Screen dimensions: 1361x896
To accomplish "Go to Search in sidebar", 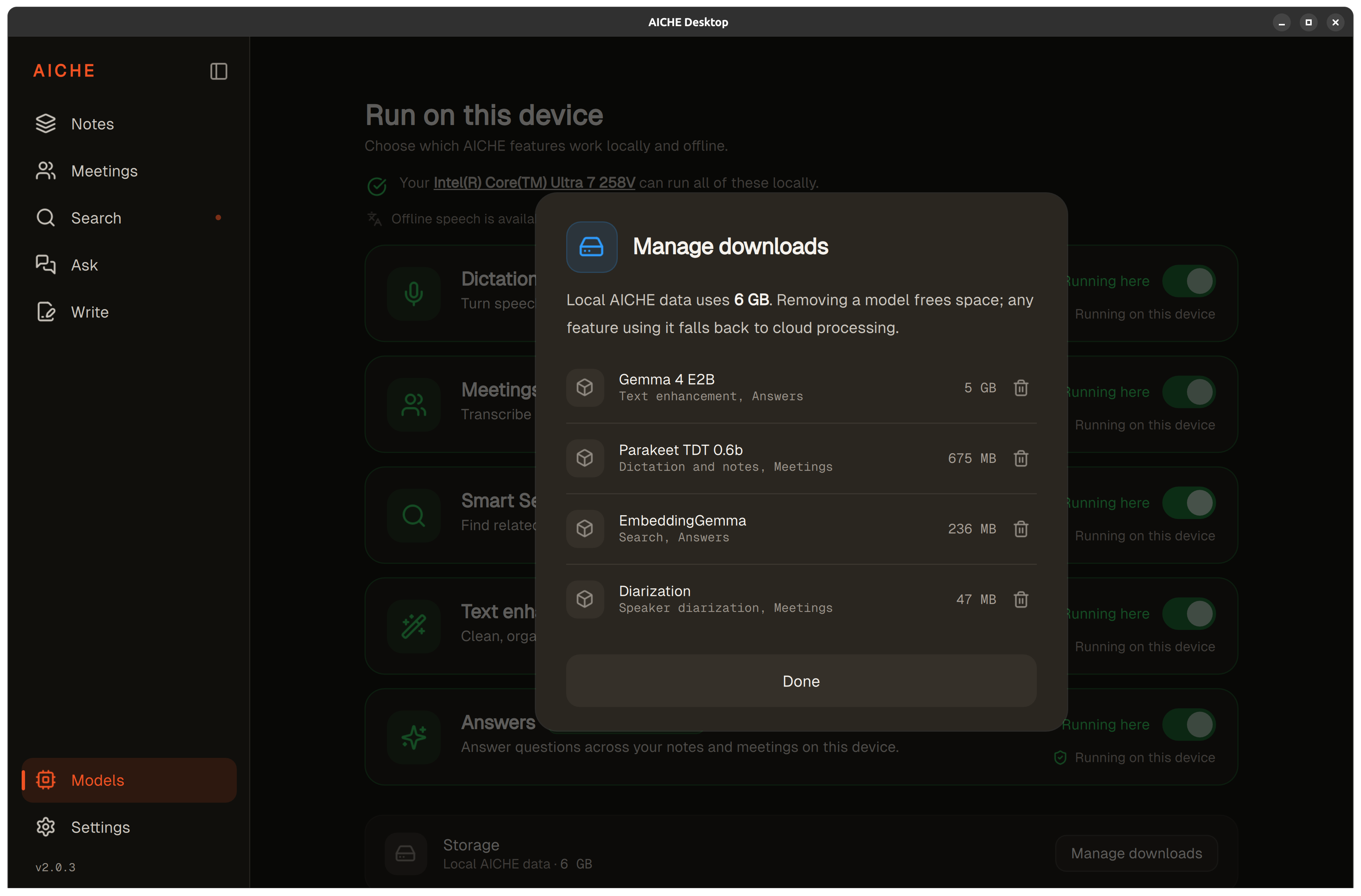I will pos(129,218).
